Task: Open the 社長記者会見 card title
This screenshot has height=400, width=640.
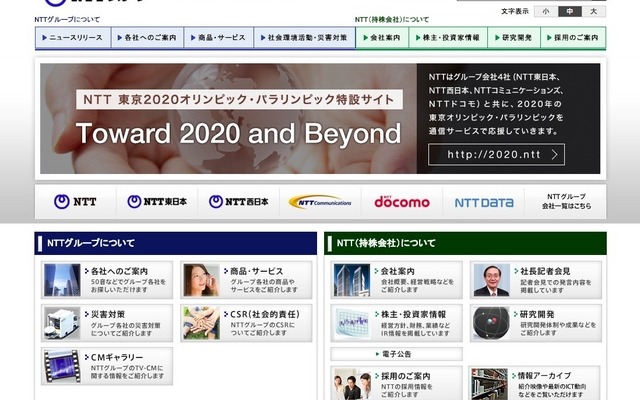Action: coord(545,271)
